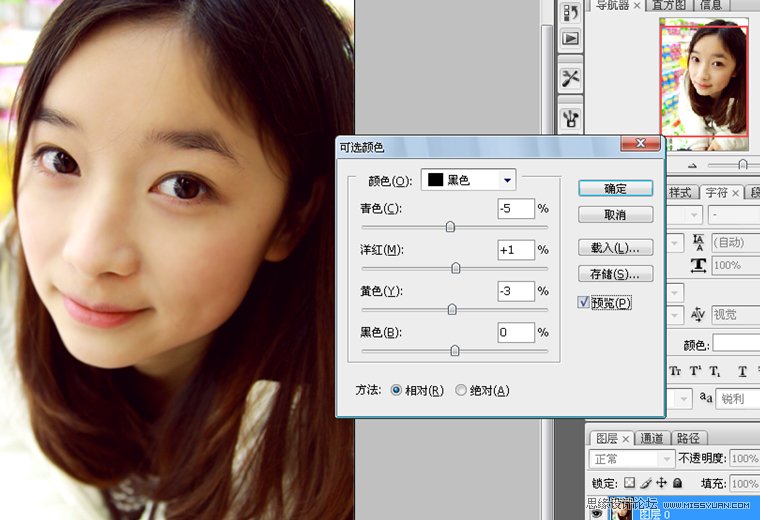Click the Load (载入) button
The width and height of the screenshot is (760, 520).
click(x=616, y=248)
